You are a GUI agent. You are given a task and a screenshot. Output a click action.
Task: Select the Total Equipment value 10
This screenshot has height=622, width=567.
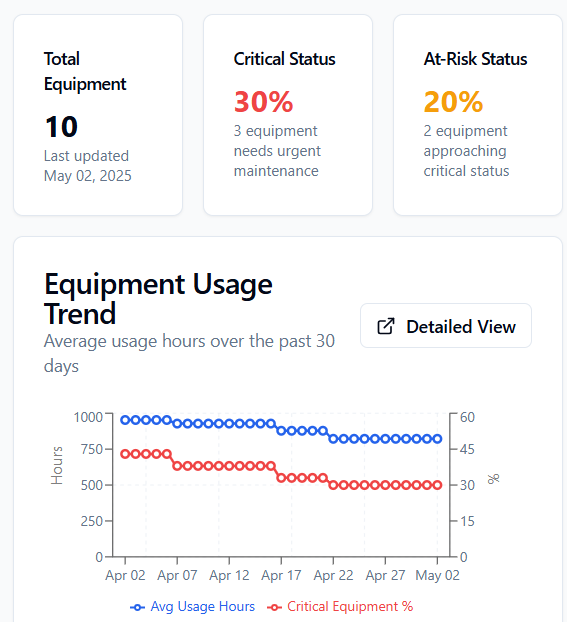tap(61, 127)
